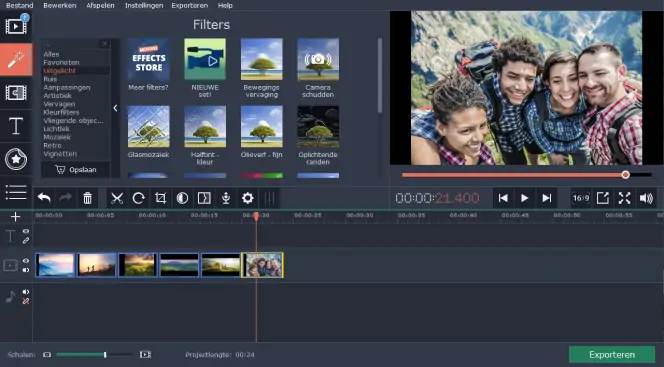Open clip properties gear icon
Image resolution: width=664 pixels, height=367 pixels.
tap(248, 198)
